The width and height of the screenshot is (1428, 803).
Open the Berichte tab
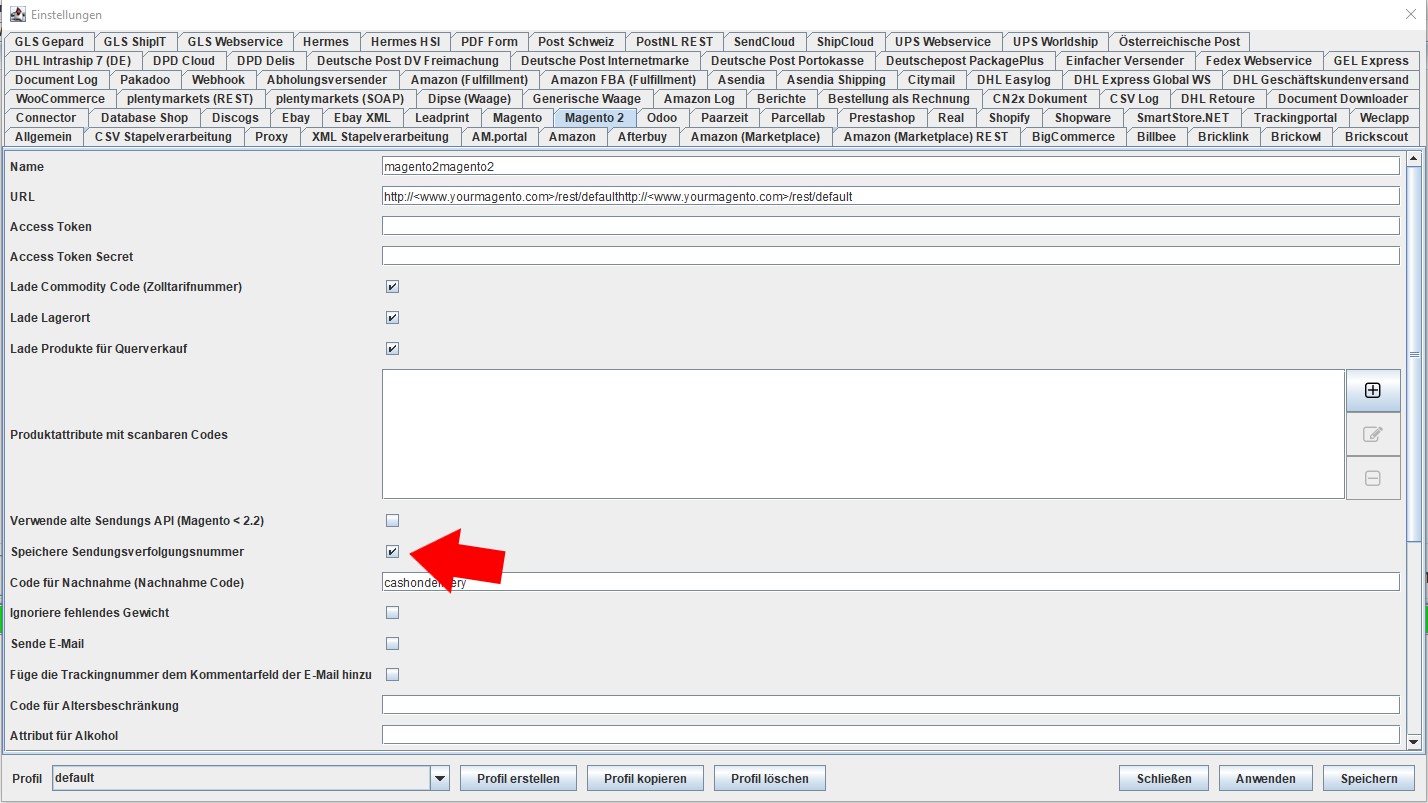point(781,99)
